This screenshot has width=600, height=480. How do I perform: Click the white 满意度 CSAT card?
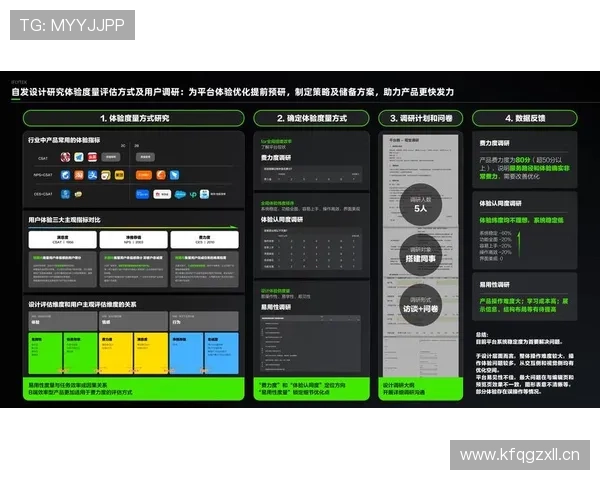coord(63,240)
